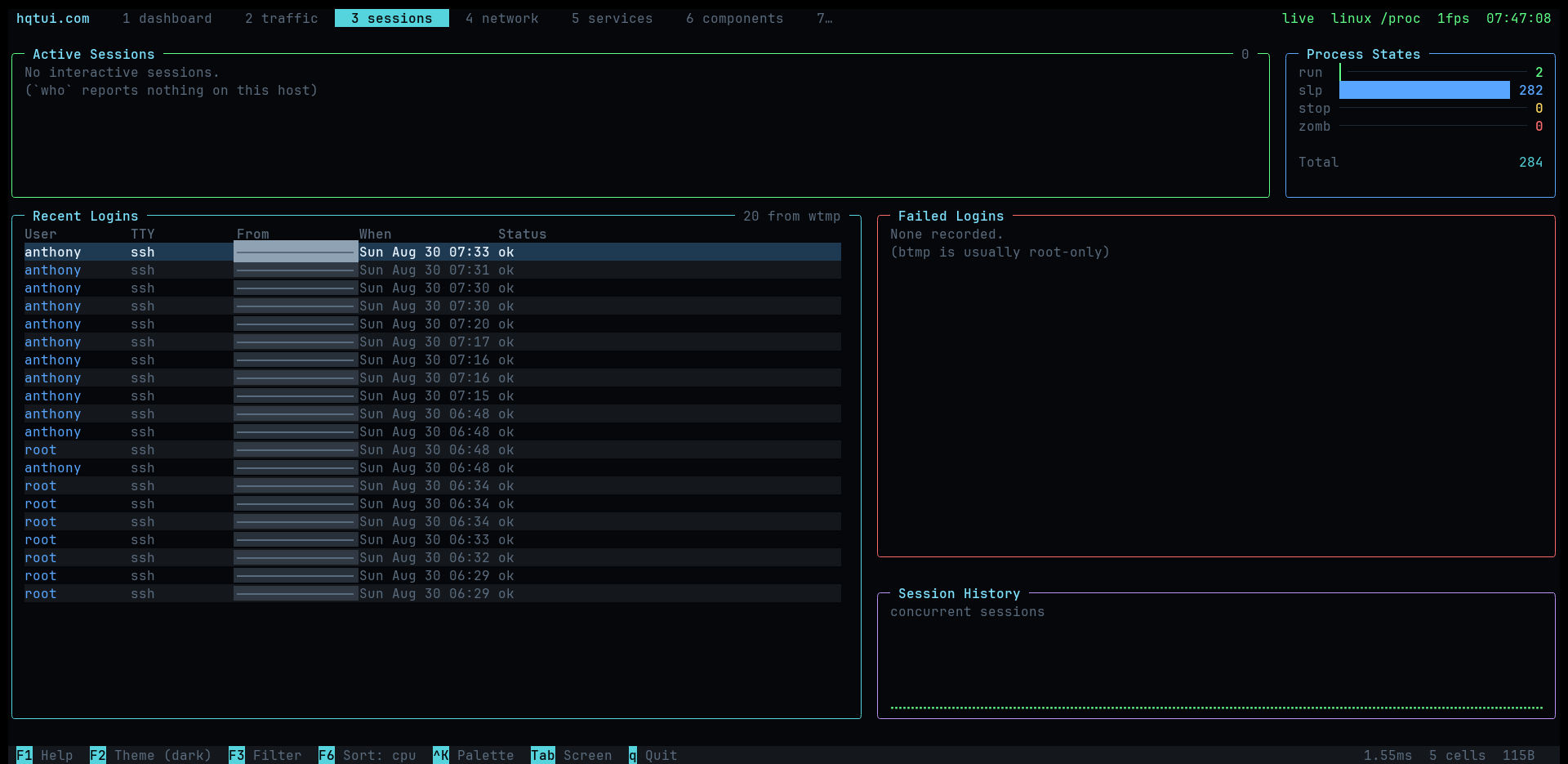Select the anthony login at 07:20

[x=433, y=324]
